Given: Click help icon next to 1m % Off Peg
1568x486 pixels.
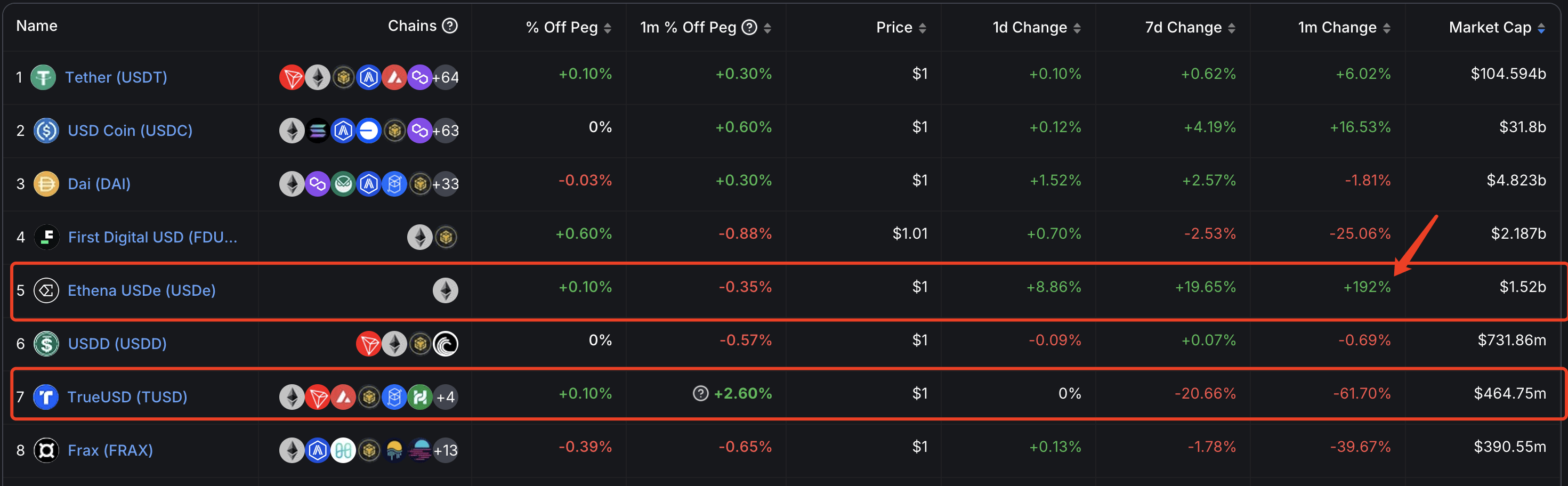Looking at the screenshot, I should [750, 27].
